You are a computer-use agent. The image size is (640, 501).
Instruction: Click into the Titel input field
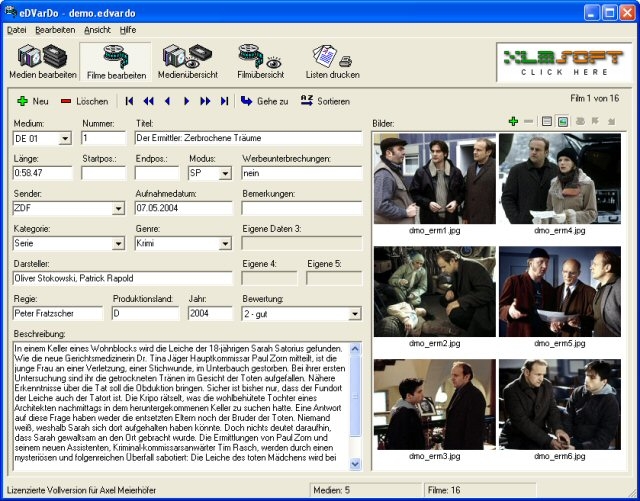click(x=247, y=138)
